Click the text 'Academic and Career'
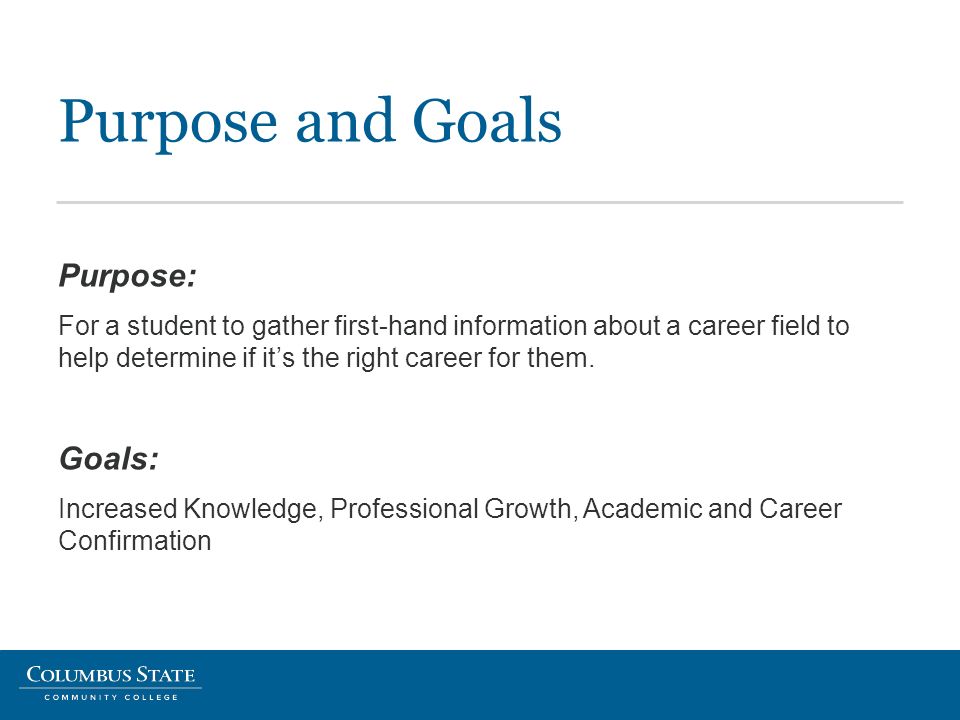960x720 pixels. tap(712, 509)
